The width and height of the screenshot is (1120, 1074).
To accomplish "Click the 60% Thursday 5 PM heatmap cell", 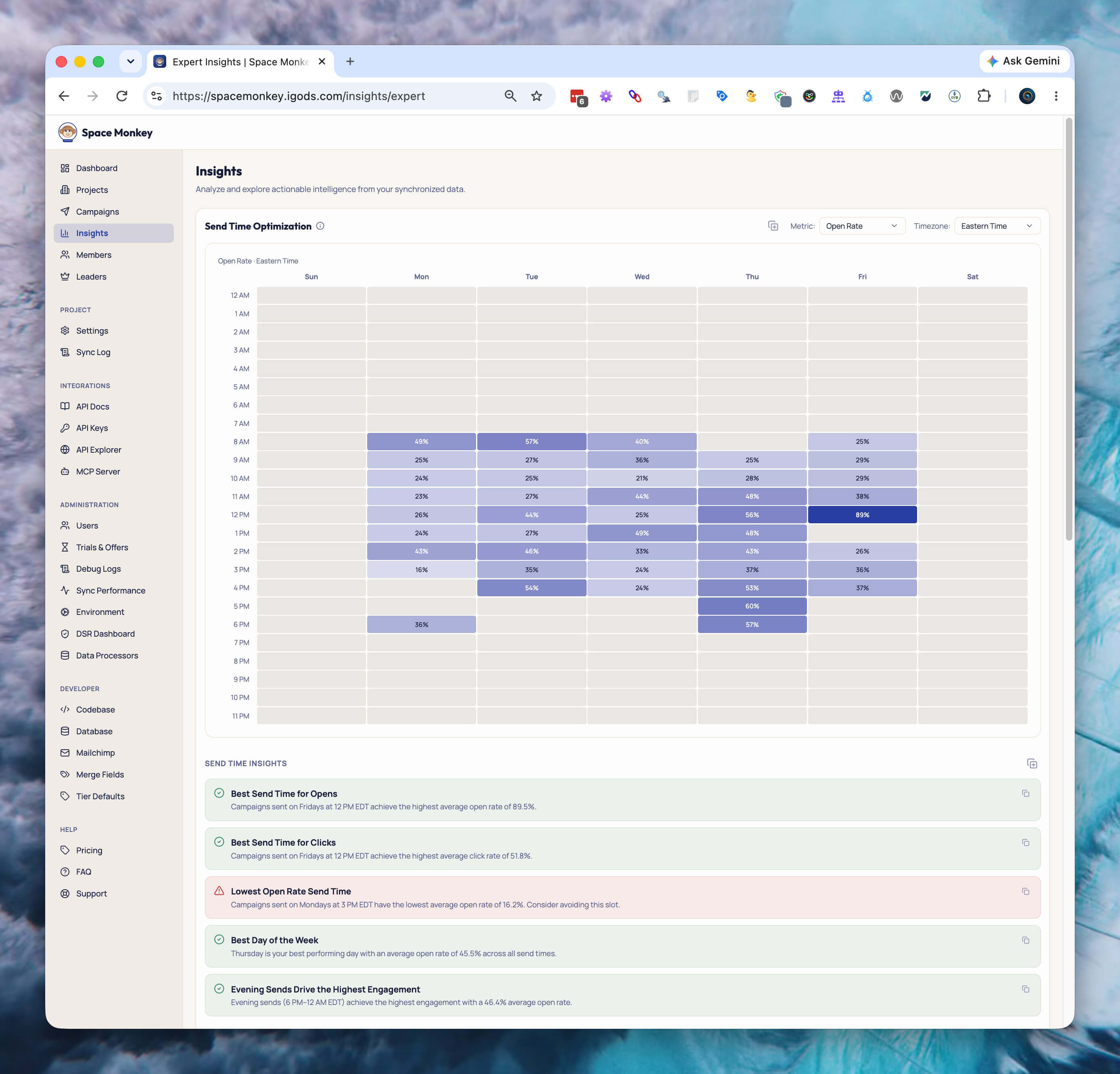I will click(x=752, y=606).
